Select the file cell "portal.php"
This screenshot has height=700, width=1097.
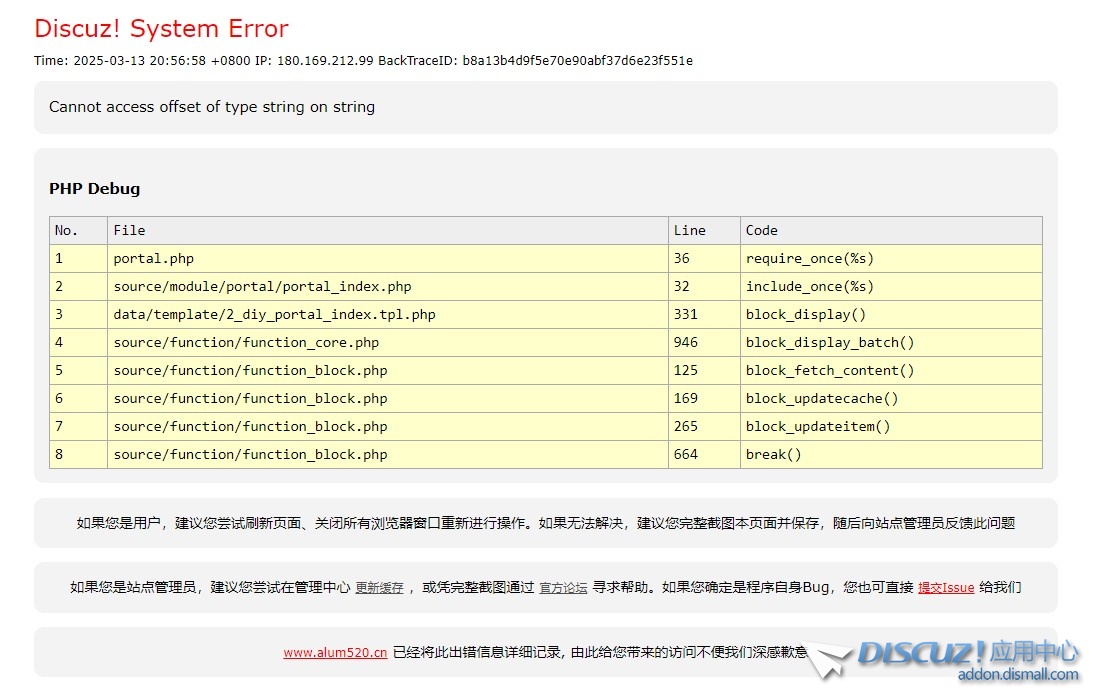tap(388, 259)
